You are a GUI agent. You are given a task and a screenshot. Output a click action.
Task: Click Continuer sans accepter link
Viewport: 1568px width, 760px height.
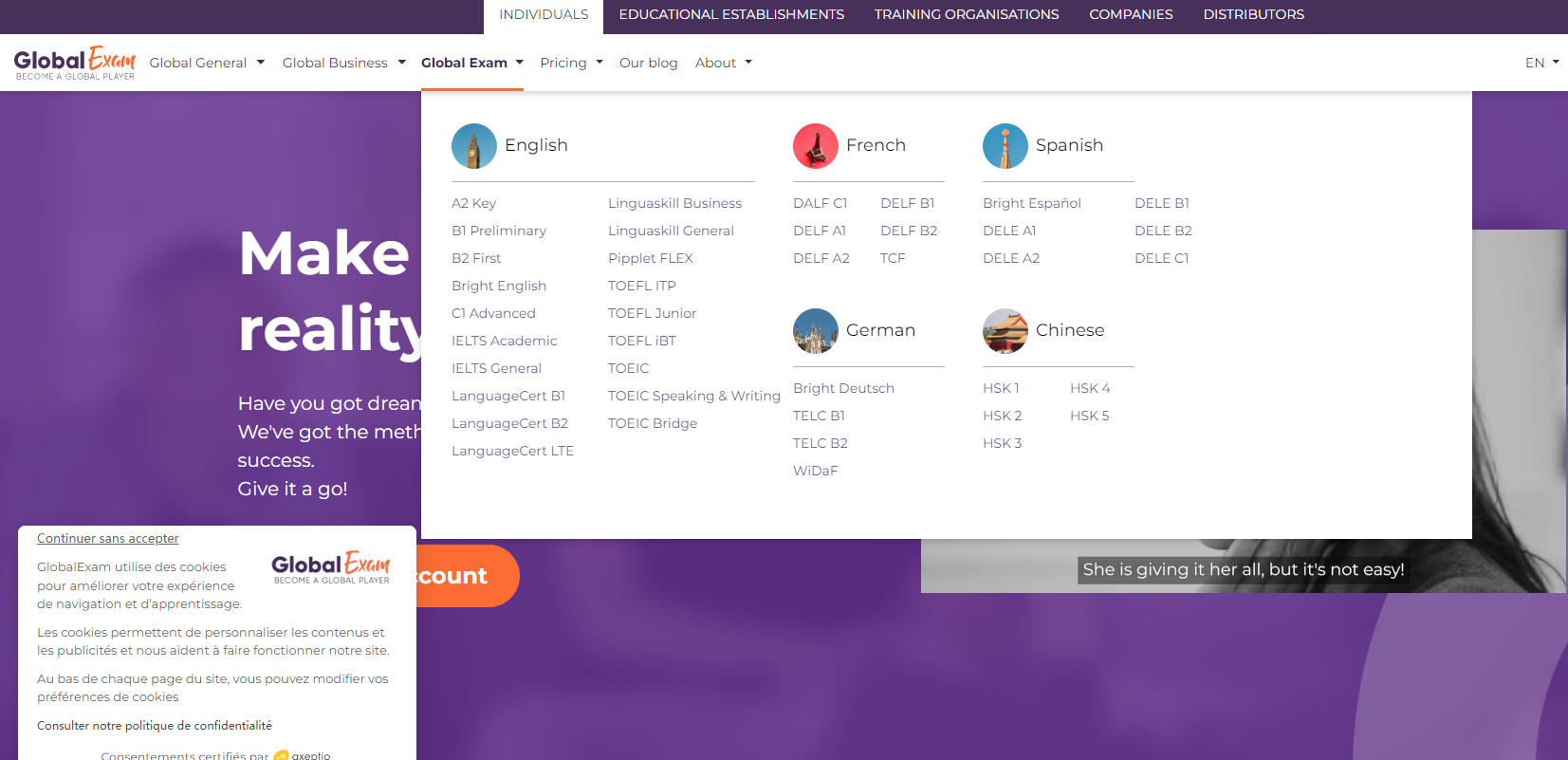pyautogui.click(x=107, y=538)
